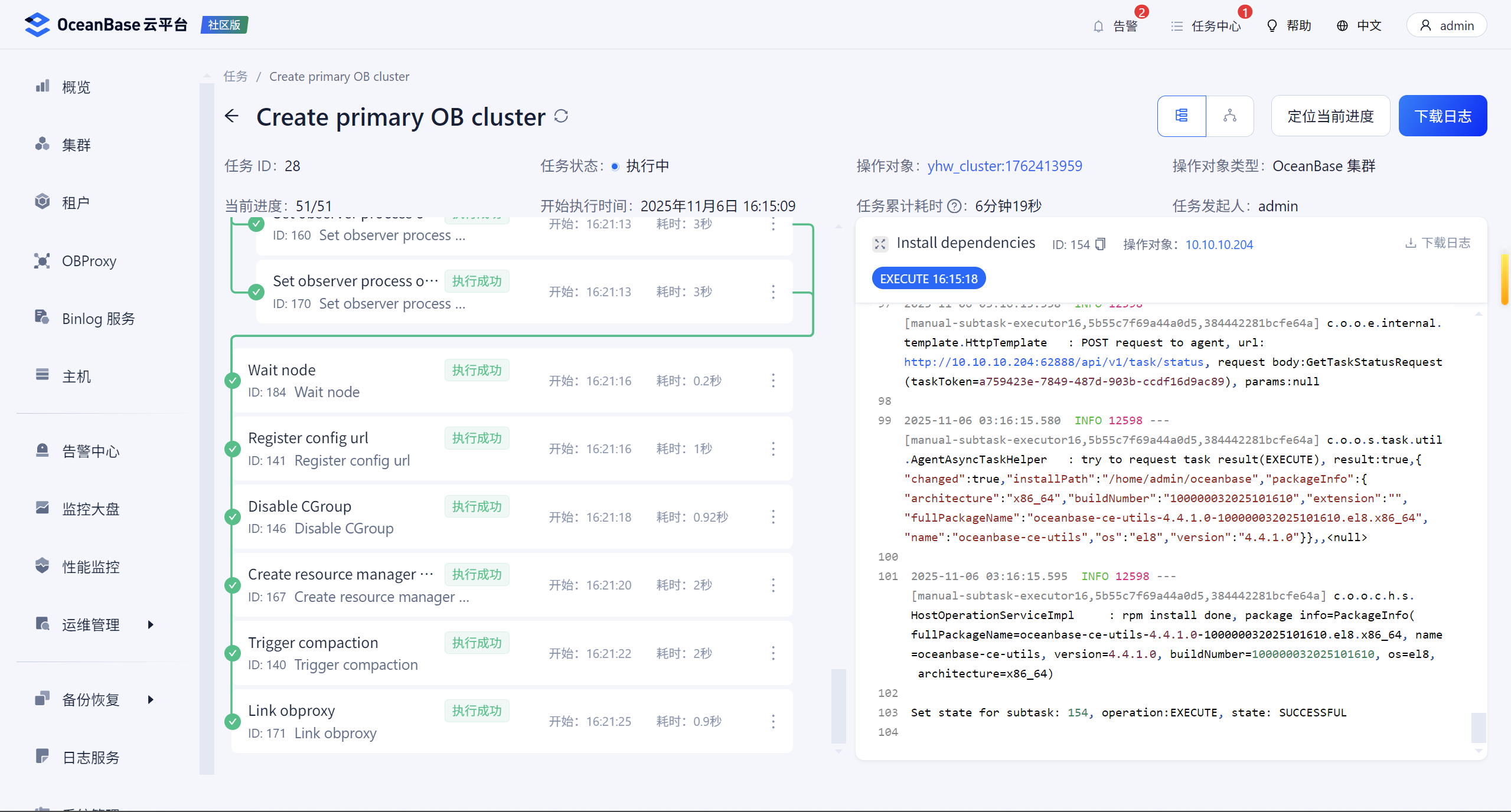The width and height of the screenshot is (1511, 812).
Task: Open the admin user menu
Action: (1446, 25)
